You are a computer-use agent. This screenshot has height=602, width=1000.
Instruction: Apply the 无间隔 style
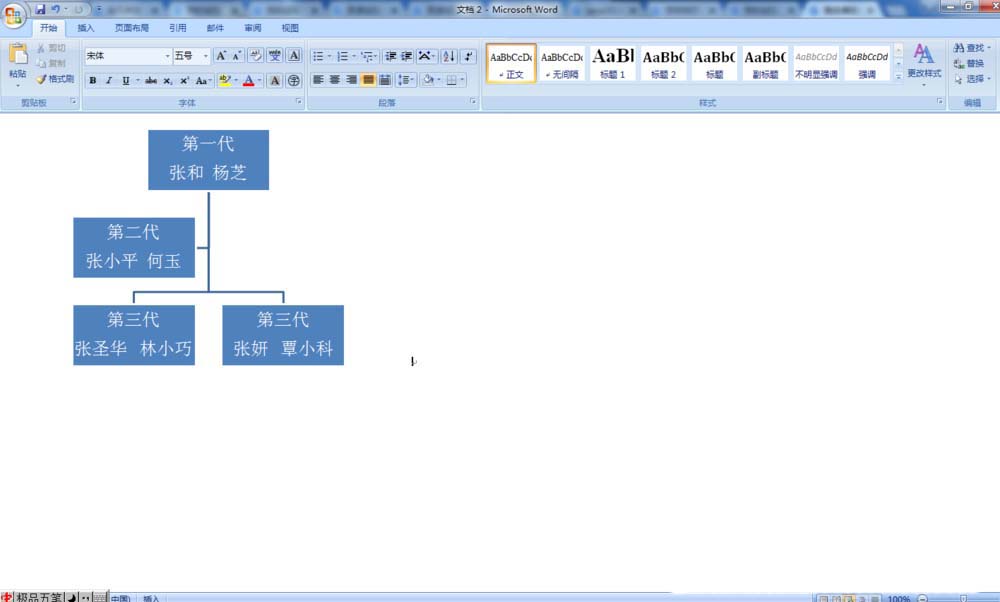[x=561, y=63]
